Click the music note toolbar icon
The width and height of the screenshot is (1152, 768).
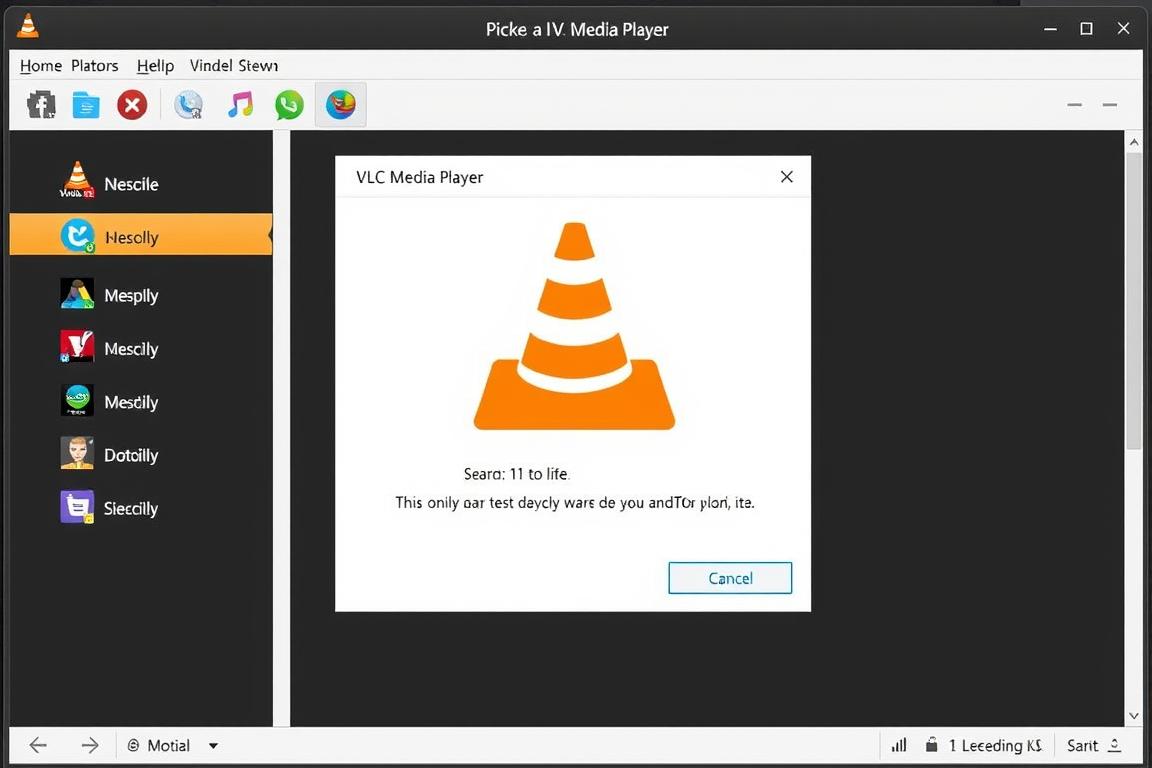coord(240,104)
